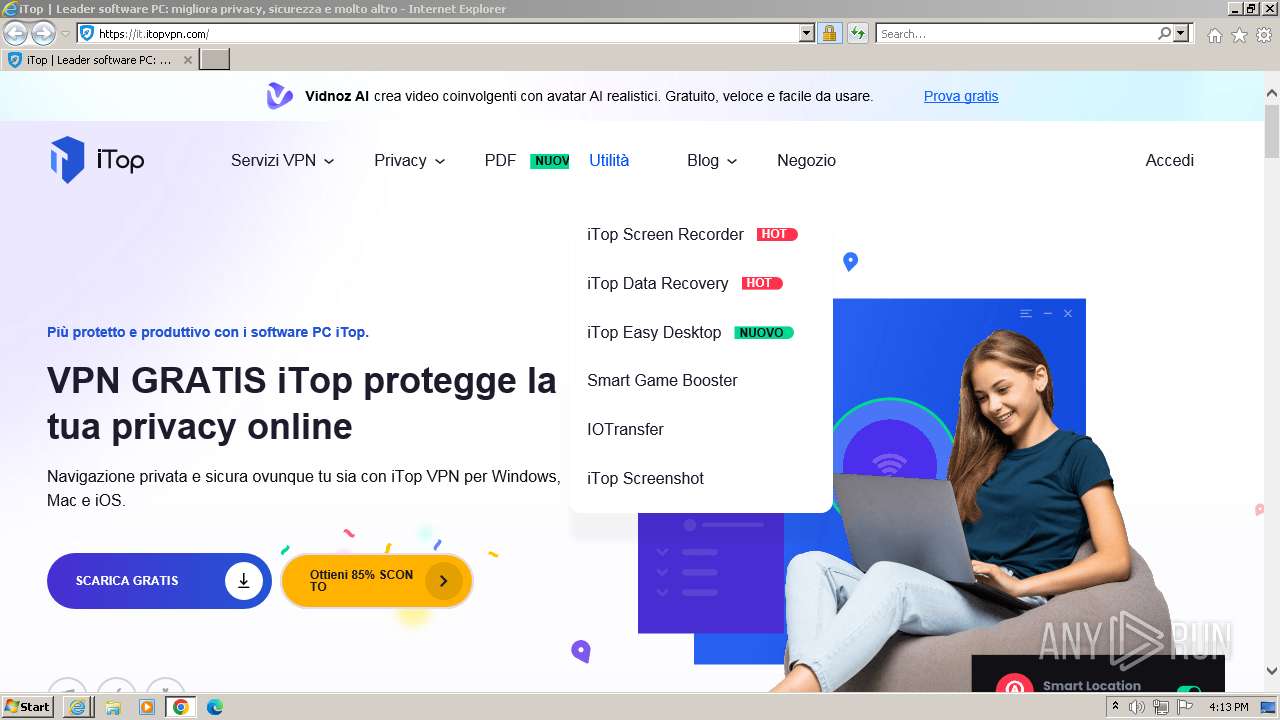Image resolution: width=1280 pixels, height=720 pixels.
Task: Click the search magnifier icon
Action: [1164, 33]
